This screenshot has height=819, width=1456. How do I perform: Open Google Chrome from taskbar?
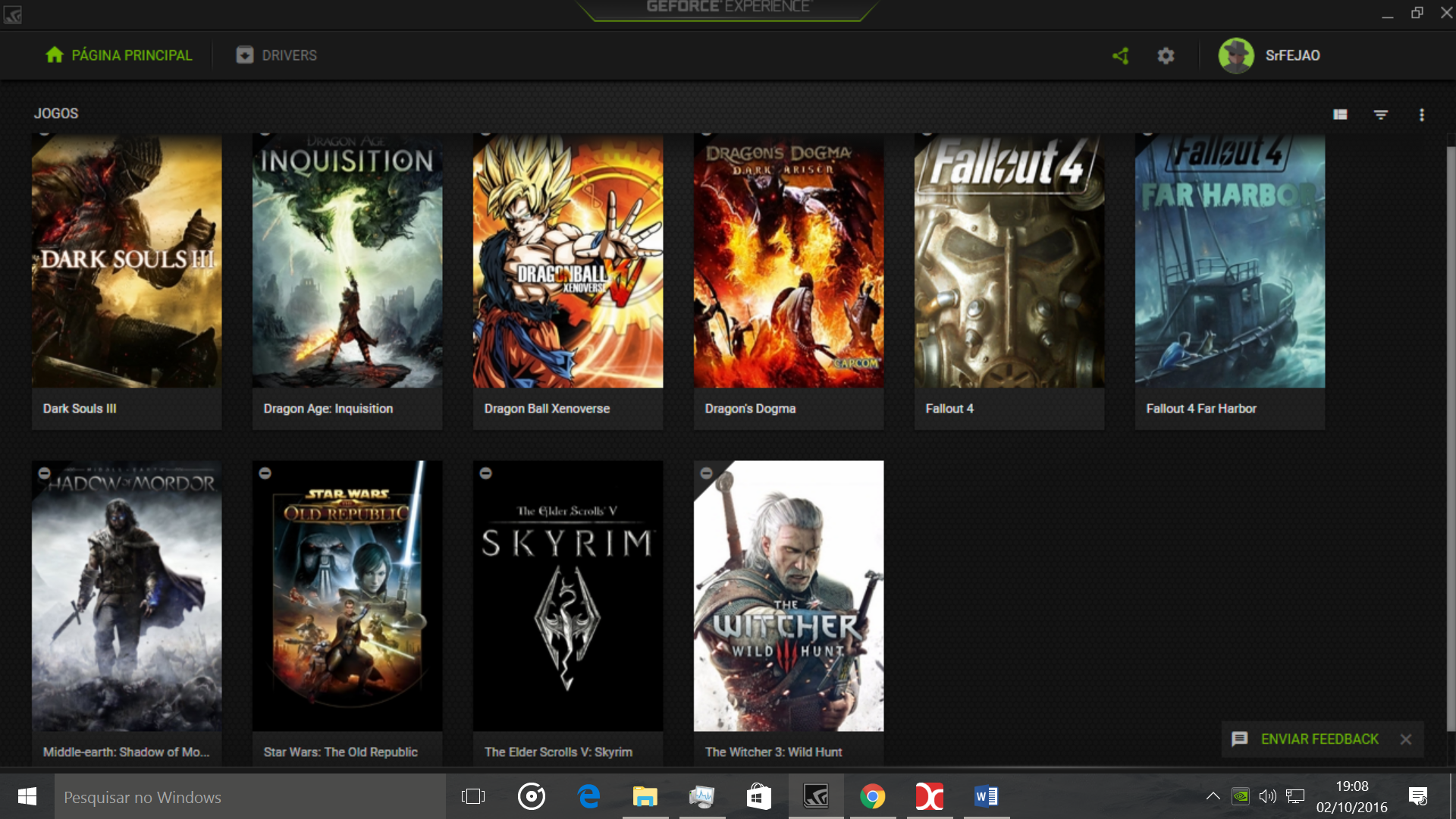point(873,796)
